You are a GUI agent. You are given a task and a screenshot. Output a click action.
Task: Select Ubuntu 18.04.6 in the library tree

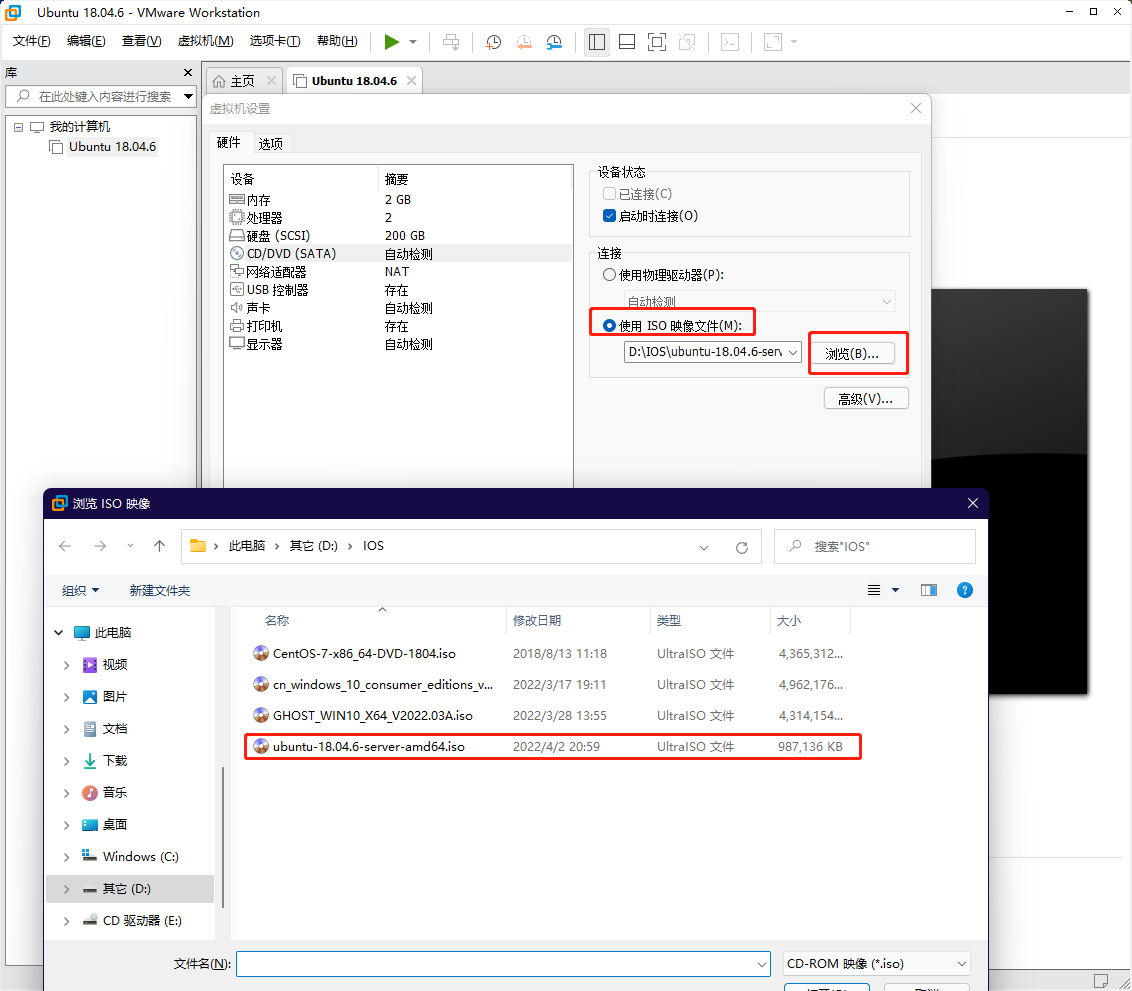click(112, 147)
